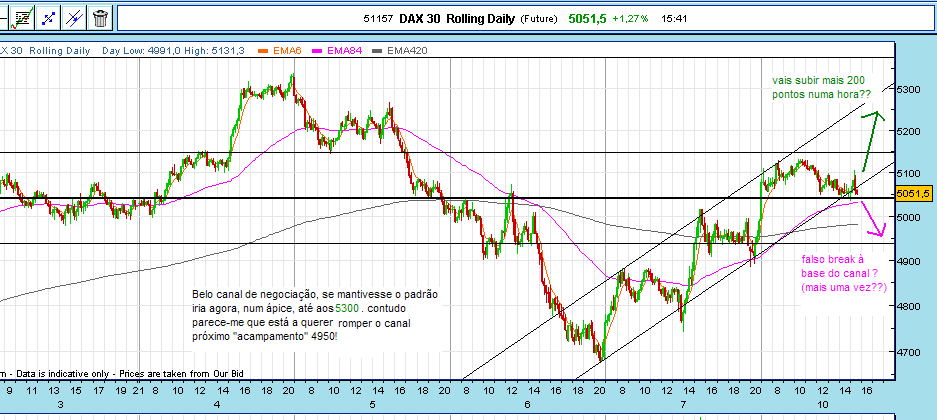Click the grey EMA420 legend swatch
The image size is (937, 420).
click(x=377, y=51)
